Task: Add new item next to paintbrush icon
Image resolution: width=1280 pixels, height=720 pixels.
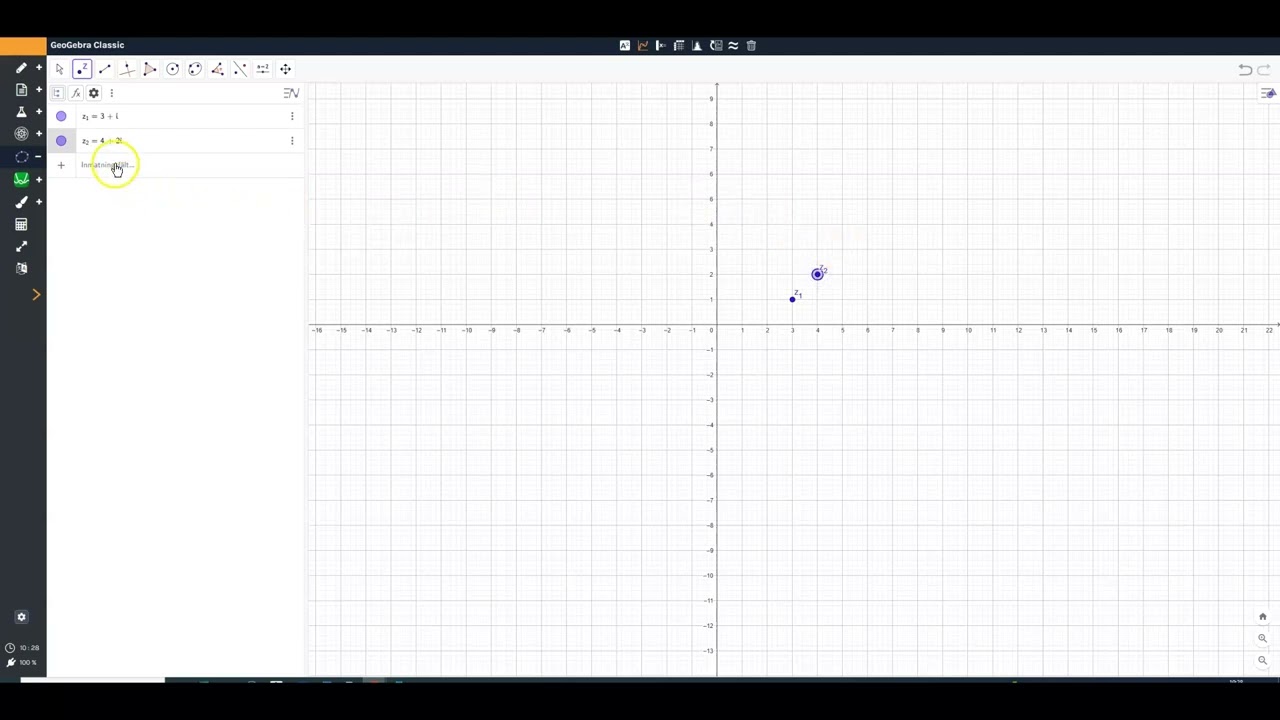Action: [x=39, y=202]
